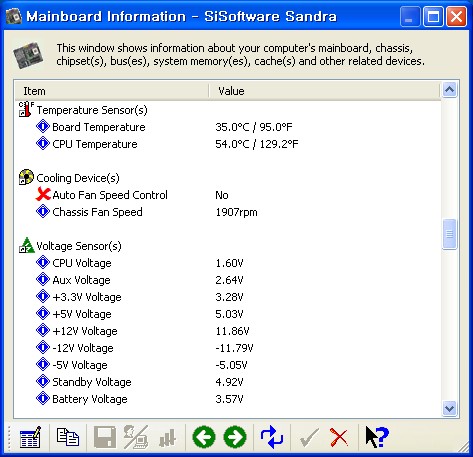This screenshot has width=473, height=457.
Task: Click the Item column header
Action: [112, 91]
